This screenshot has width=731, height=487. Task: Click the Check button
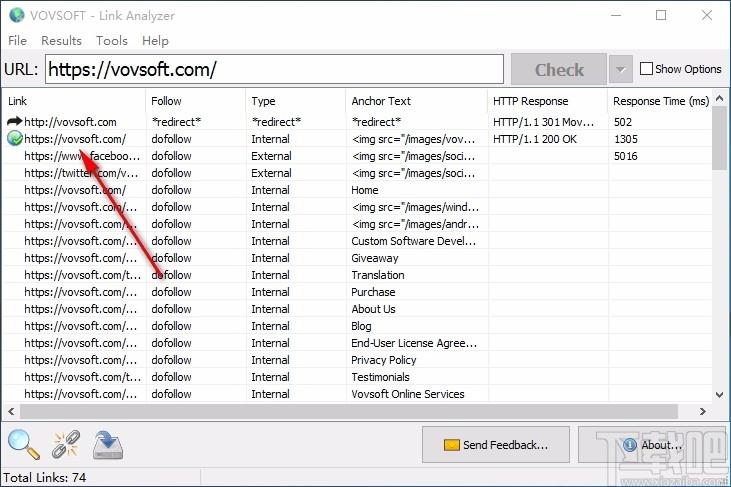[559, 69]
